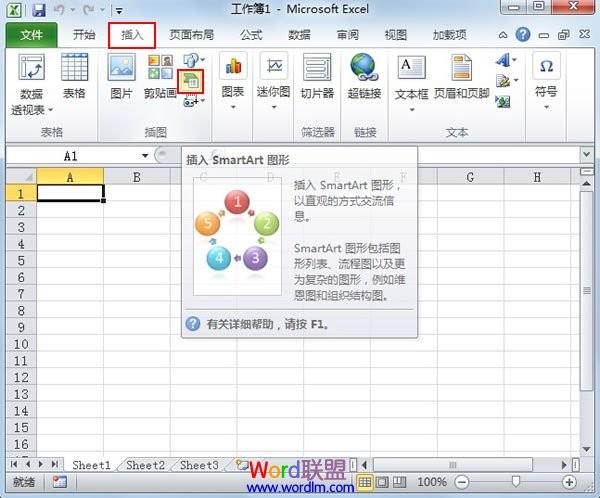The image size is (600, 498).
Task: Click the zoom slider handle
Action: 515,482
